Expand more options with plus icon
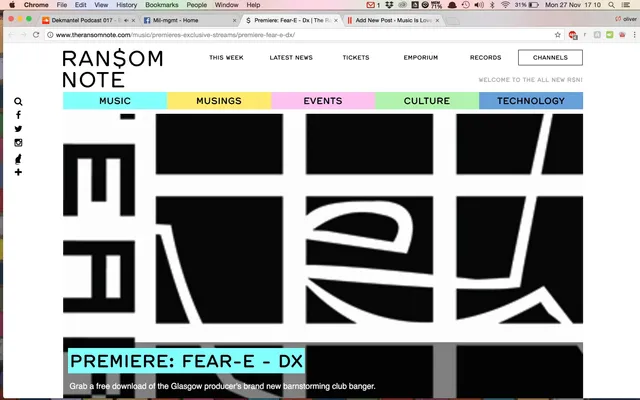Viewport: 640px width, 400px height. [x=18, y=172]
